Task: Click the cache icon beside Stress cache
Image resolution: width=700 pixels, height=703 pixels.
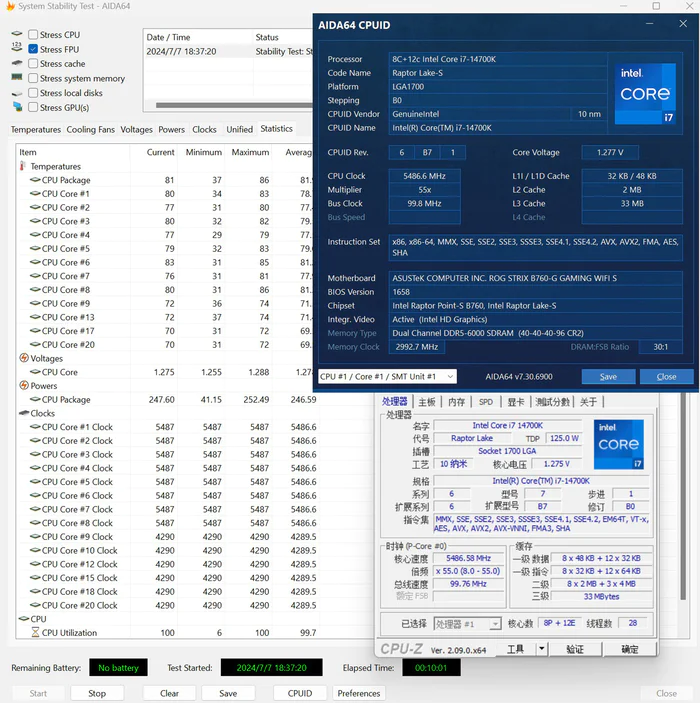Action: (17, 63)
